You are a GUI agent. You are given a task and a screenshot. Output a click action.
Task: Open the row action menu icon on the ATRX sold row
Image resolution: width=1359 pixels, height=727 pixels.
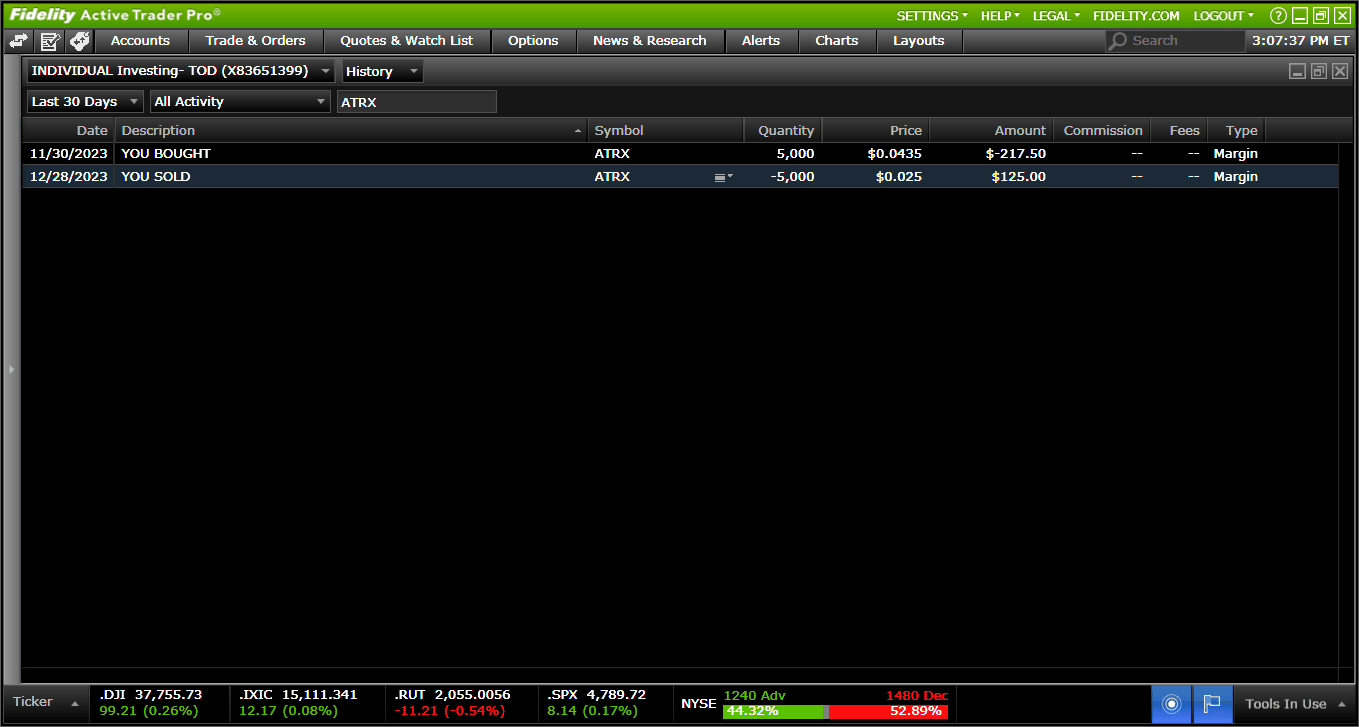723,177
